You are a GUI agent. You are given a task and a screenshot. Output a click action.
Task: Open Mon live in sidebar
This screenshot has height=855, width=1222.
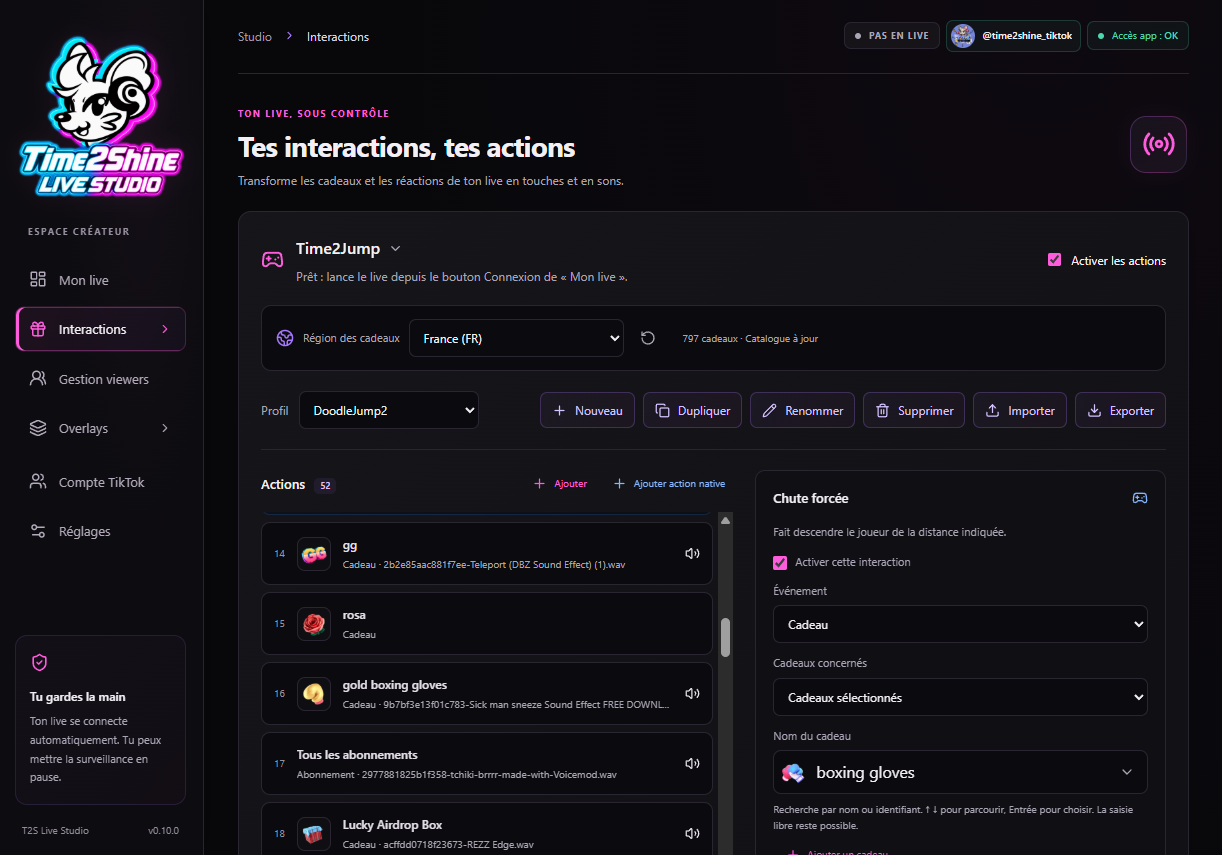pos(101,280)
